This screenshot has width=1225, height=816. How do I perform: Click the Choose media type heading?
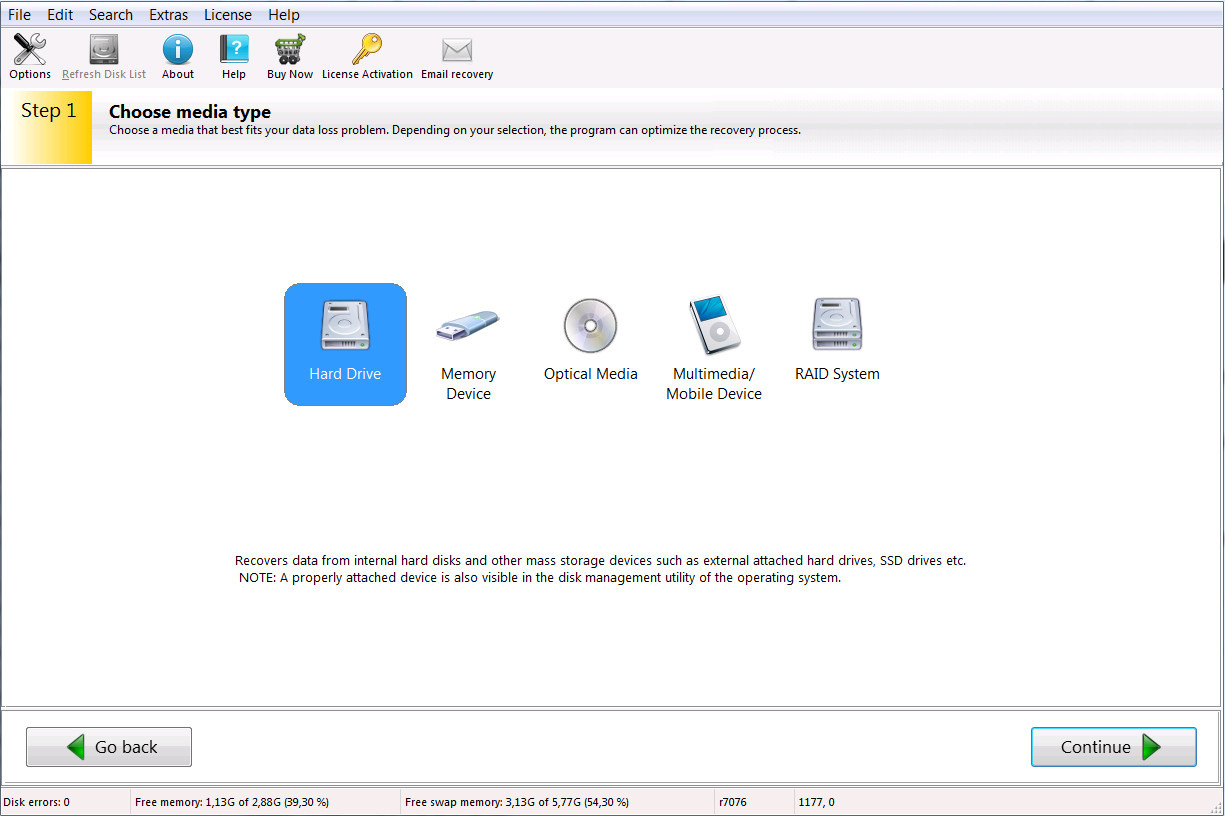coord(190,112)
